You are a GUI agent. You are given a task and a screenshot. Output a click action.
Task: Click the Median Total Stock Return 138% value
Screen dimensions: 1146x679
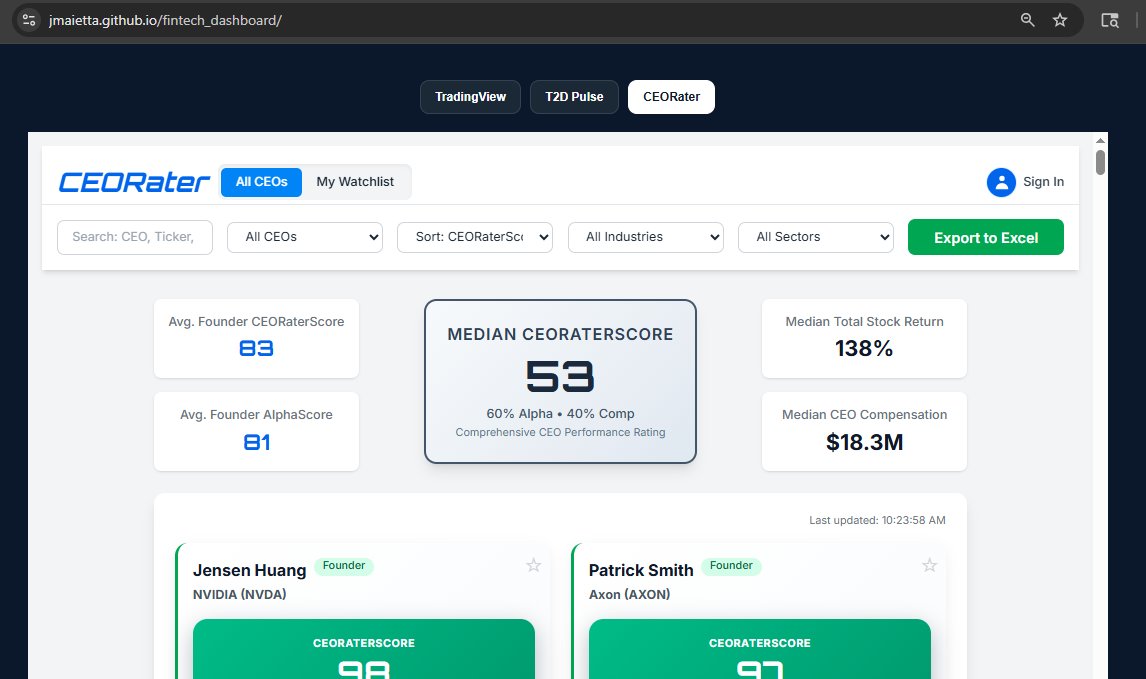864,349
